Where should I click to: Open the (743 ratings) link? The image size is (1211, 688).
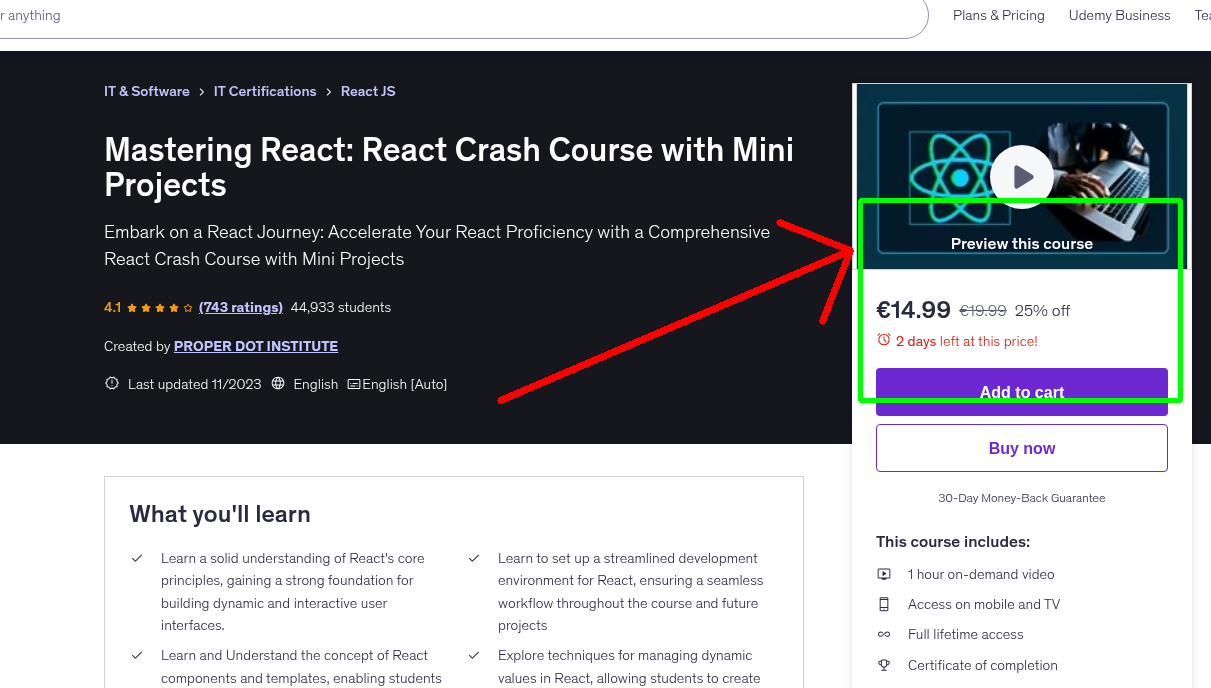pyautogui.click(x=240, y=307)
